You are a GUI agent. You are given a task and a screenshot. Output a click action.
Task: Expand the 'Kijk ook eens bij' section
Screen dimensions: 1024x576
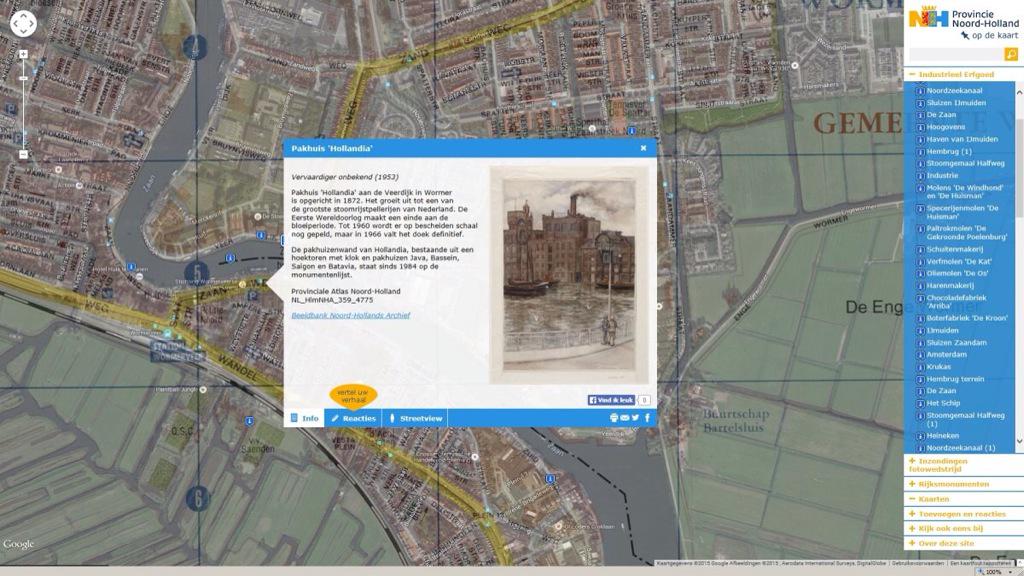pyautogui.click(x=946, y=528)
